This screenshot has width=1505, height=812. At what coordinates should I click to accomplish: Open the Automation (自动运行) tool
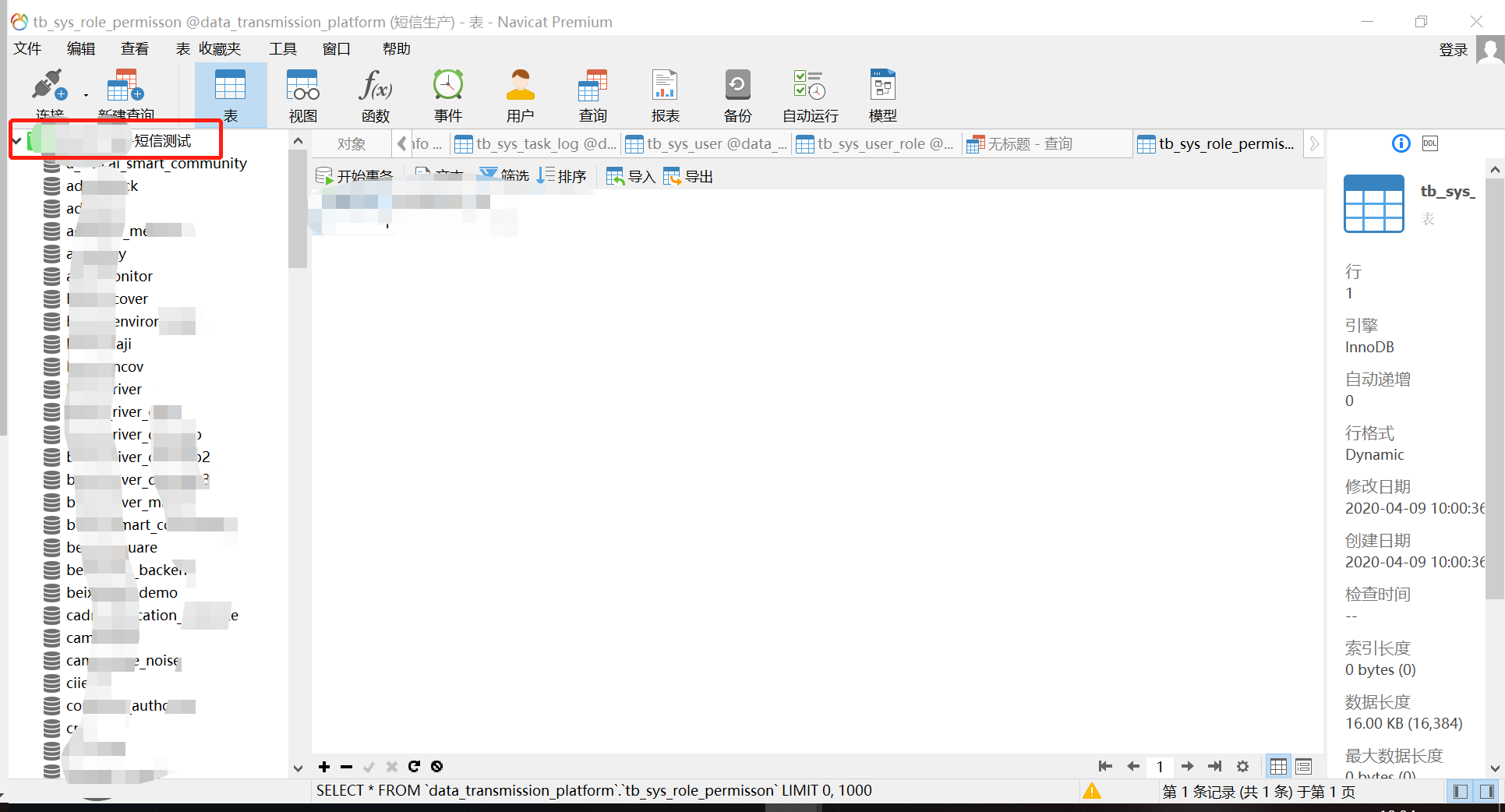(810, 95)
